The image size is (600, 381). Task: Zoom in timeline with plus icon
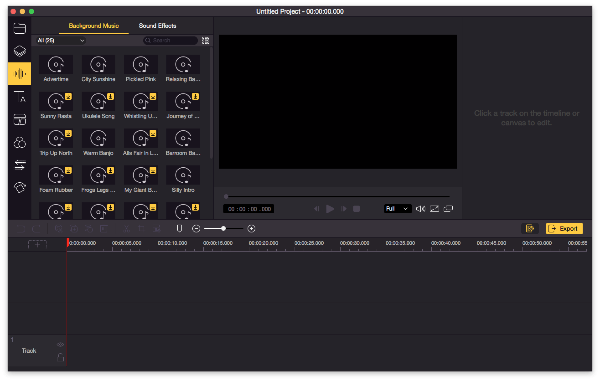point(251,229)
